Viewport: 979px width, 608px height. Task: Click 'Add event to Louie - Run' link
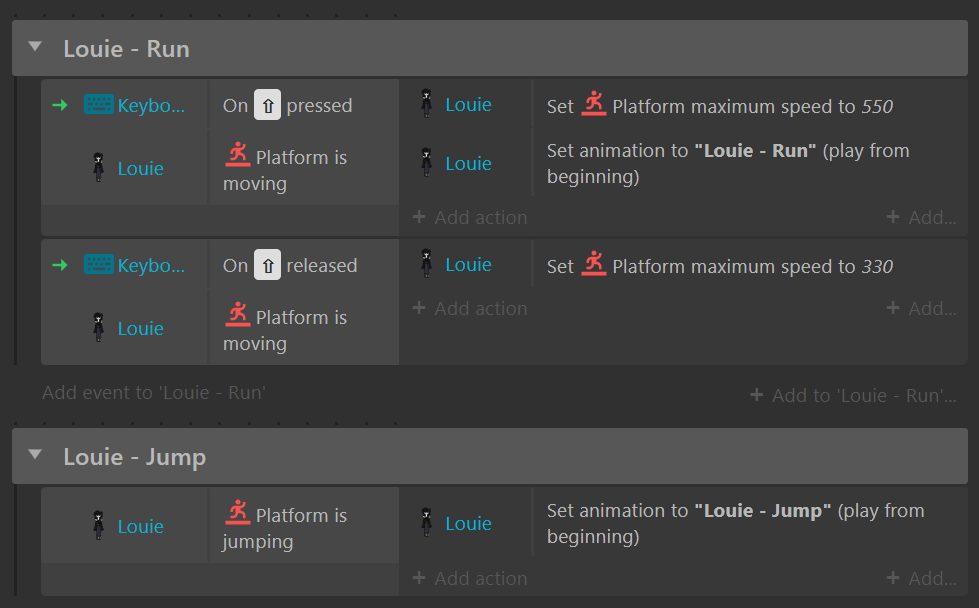click(x=154, y=393)
